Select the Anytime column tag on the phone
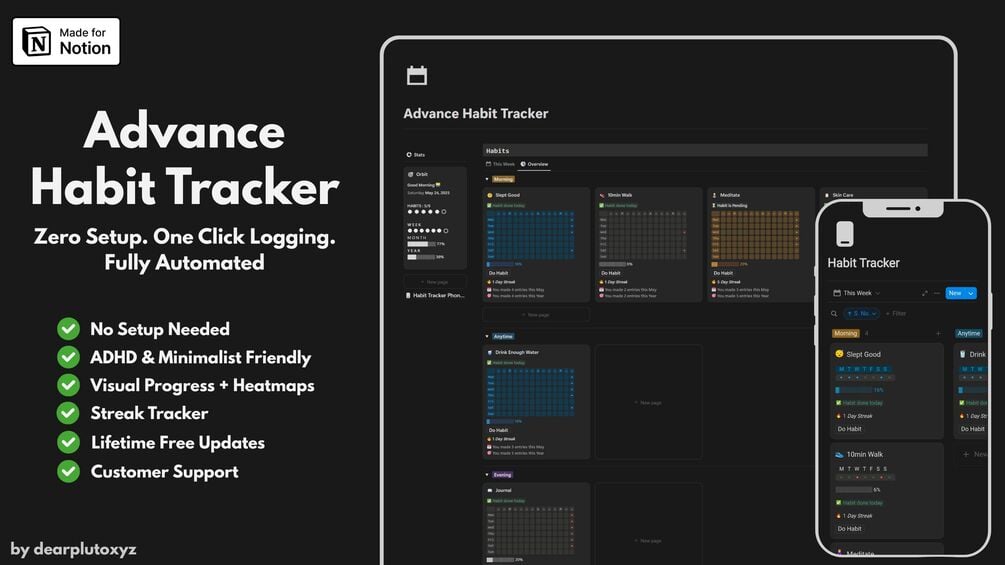This screenshot has width=1005, height=565. click(968, 333)
